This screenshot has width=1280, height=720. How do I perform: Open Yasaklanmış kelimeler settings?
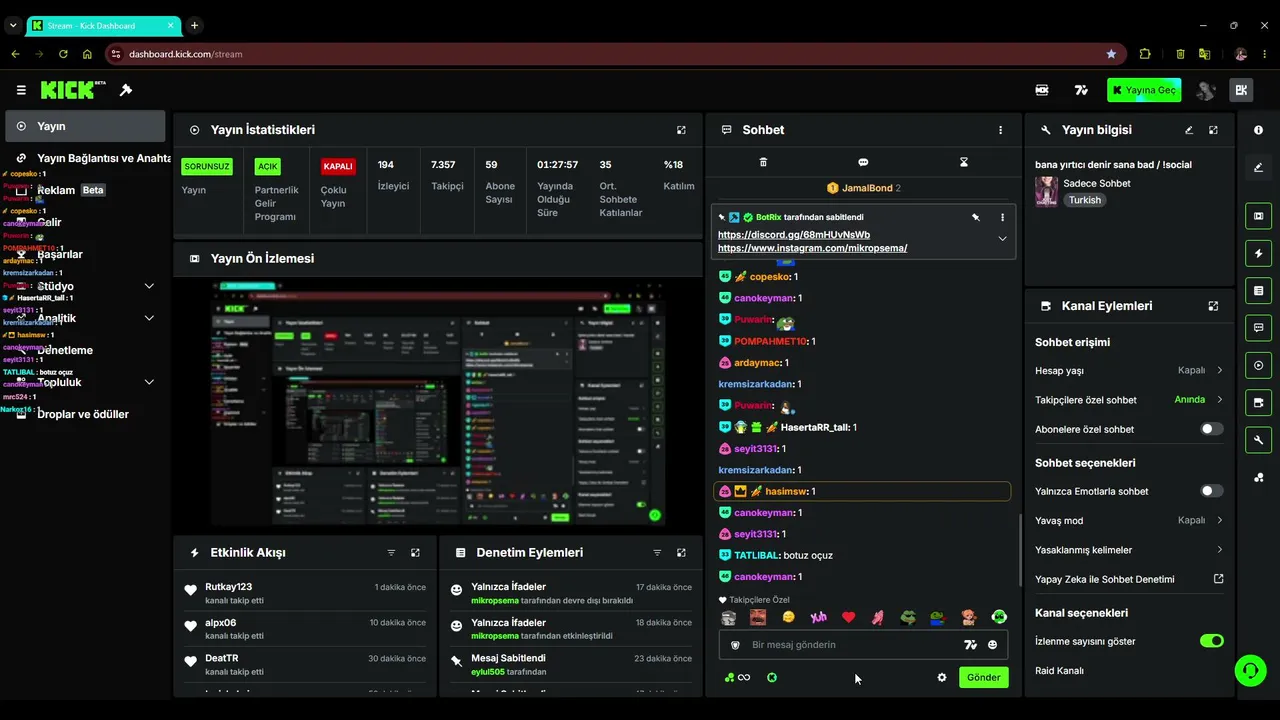tap(1129, 550)
